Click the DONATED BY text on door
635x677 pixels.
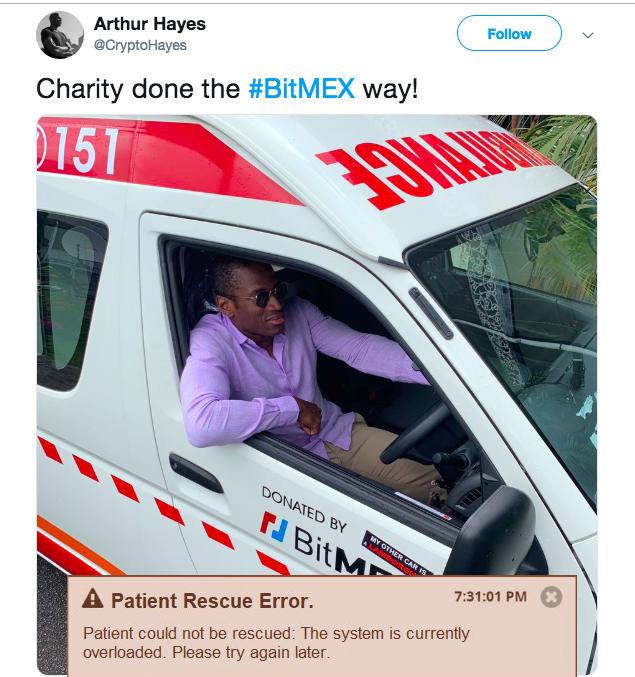coord(304,509)
